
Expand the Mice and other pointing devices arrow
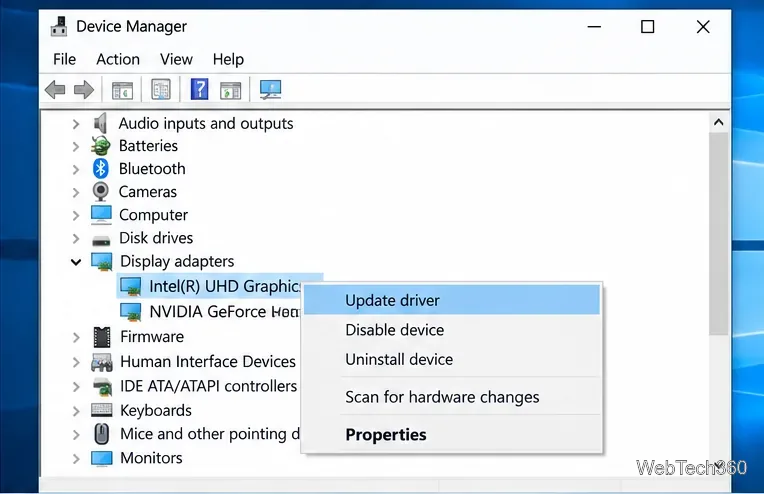click(76, 434)
